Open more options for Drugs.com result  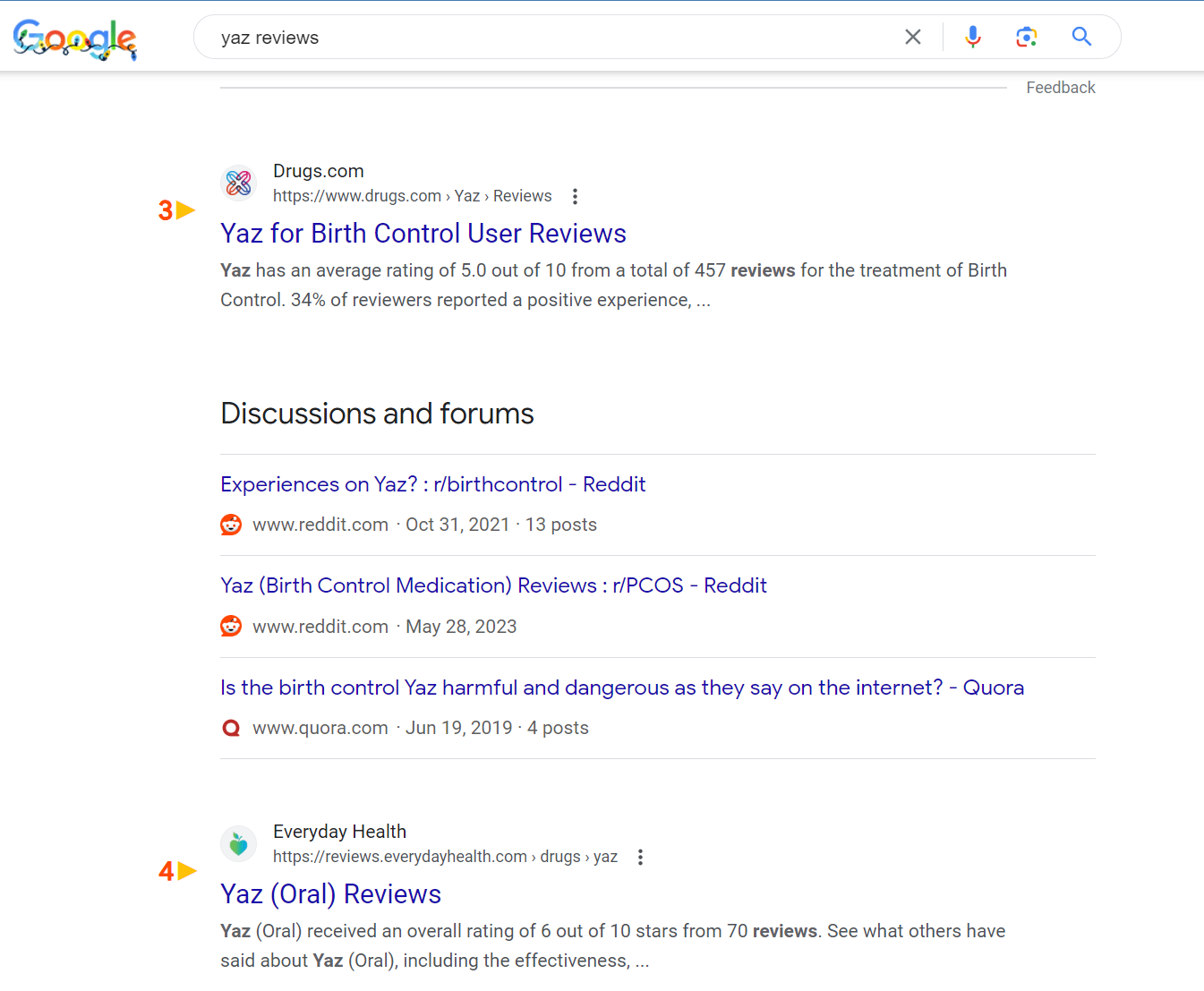(x=575, y=196)
